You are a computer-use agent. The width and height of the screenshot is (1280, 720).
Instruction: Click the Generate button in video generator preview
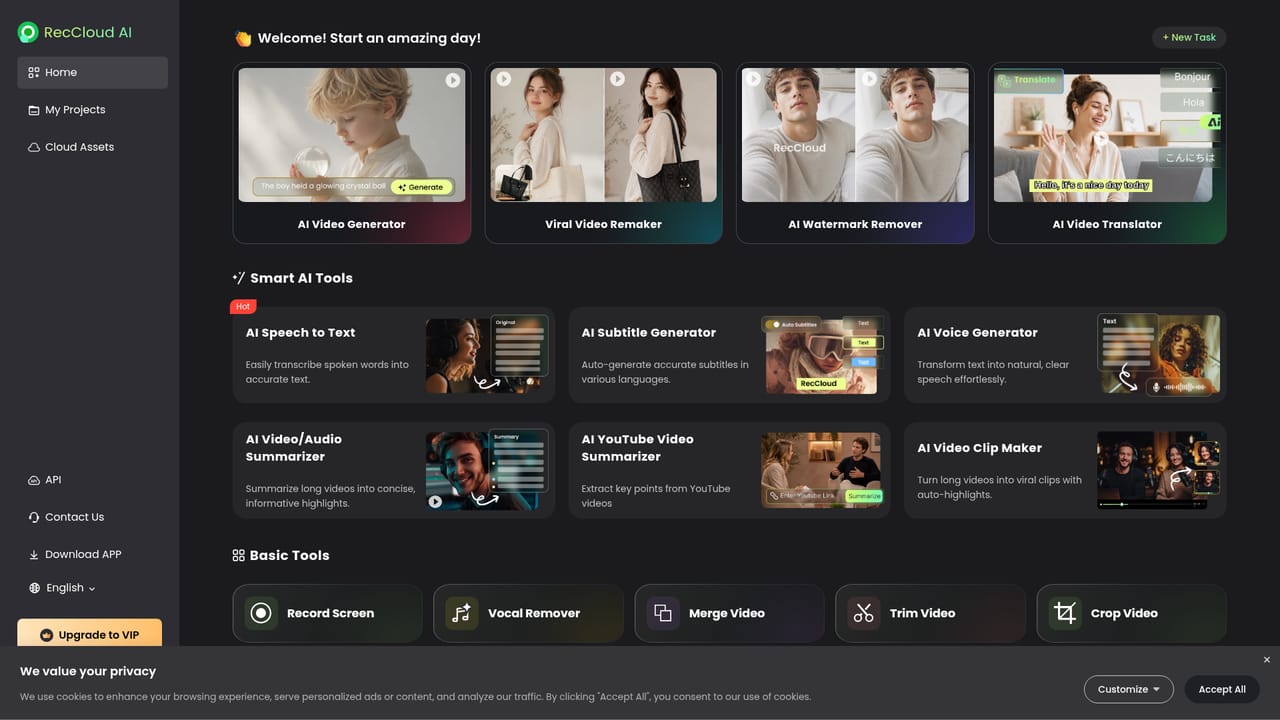click(x=423, y=187)
